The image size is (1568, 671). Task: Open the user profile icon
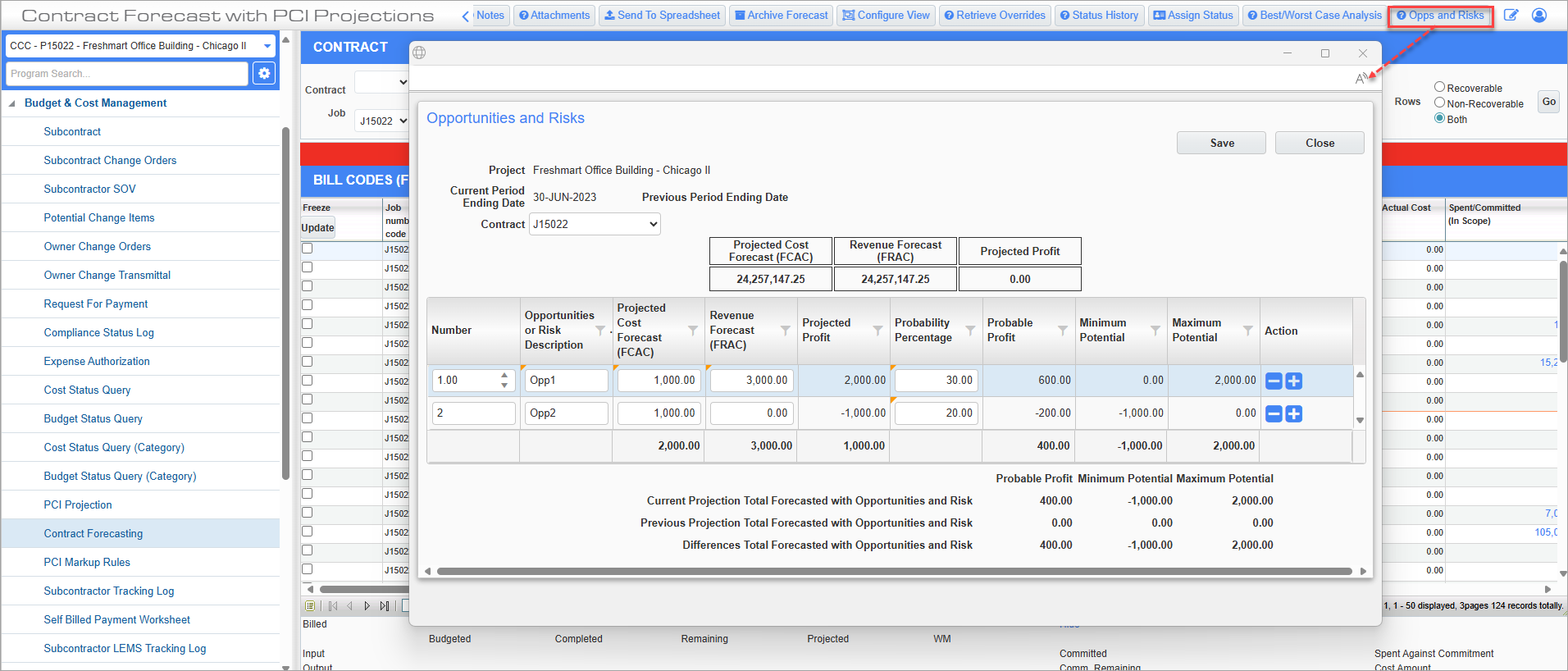click(1539, 16)
